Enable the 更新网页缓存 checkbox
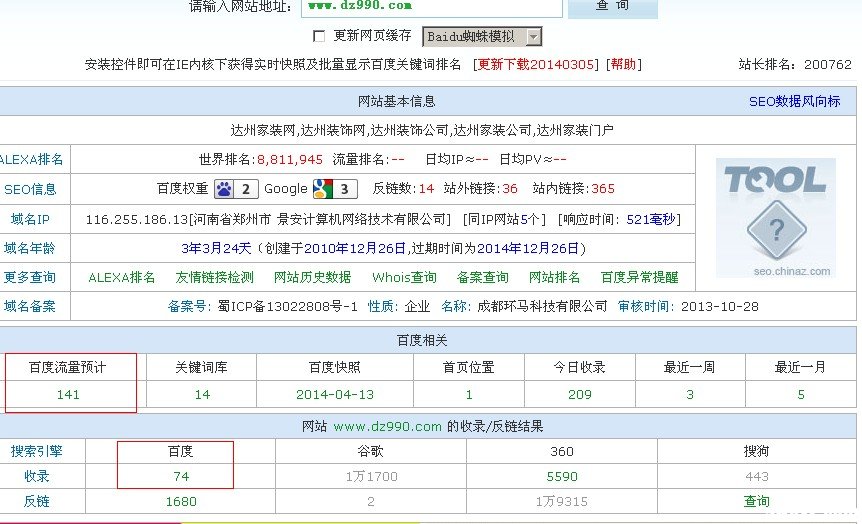The height and width of the screenshot is (524, 862). [320, 36]
